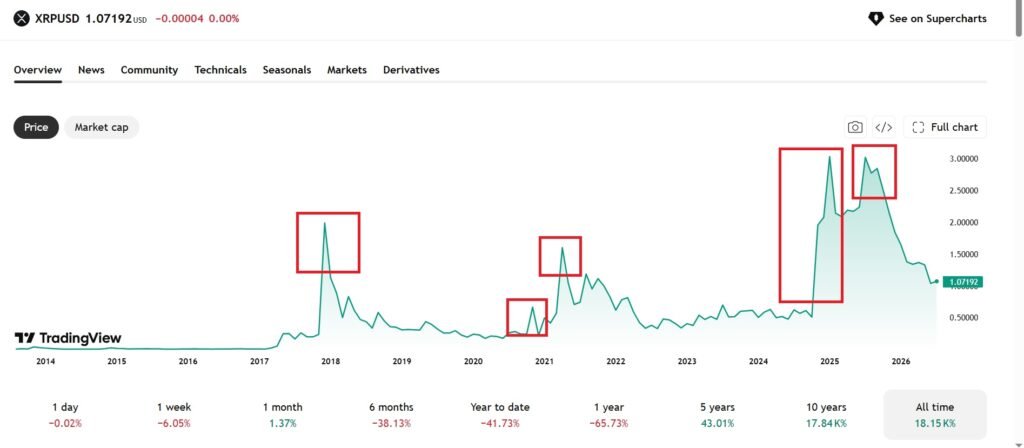Select the 1 day time range
The height and width of the screenshot is (448, 1024).
pyautogui.click(x=65, y=415)
